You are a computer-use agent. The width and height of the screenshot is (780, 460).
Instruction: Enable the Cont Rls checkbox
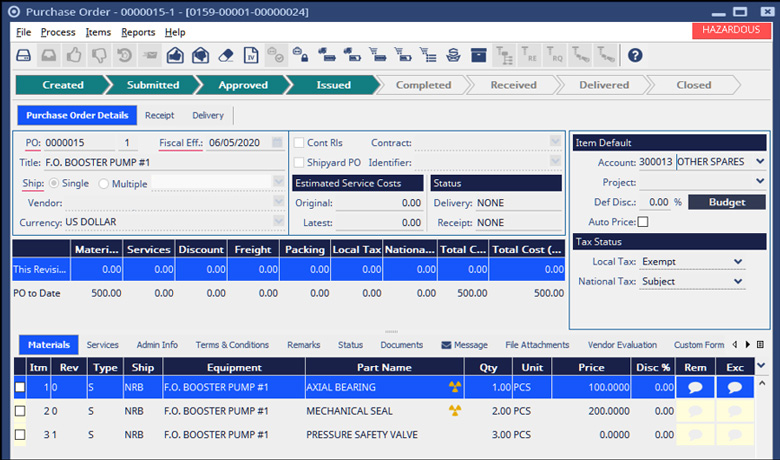(x=299, y=143)
